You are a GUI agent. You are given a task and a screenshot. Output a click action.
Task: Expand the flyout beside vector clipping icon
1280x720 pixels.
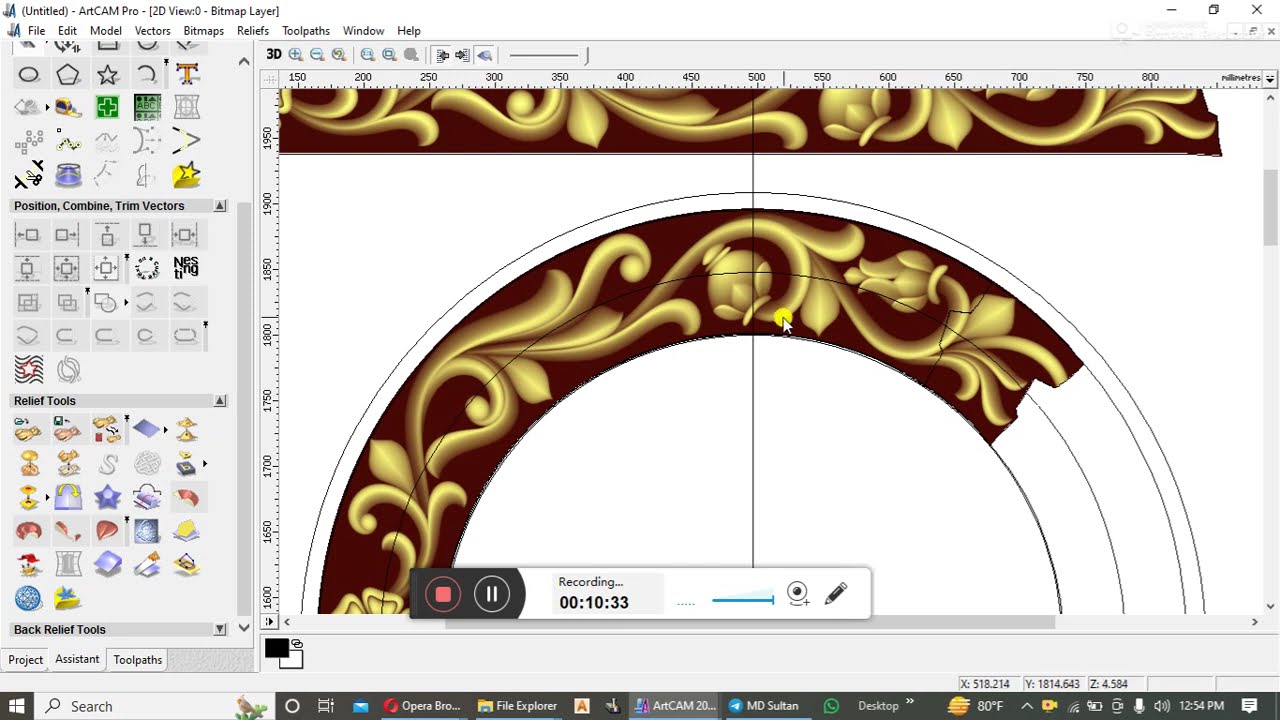point(126,302)
